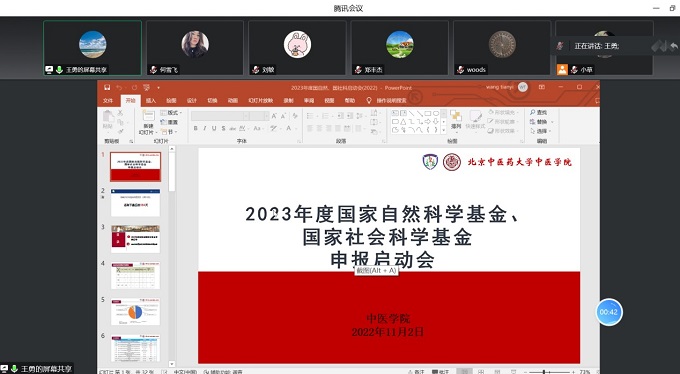
Task: Expand the shapes gallery more arrow
Action: (x=443, y=130)
